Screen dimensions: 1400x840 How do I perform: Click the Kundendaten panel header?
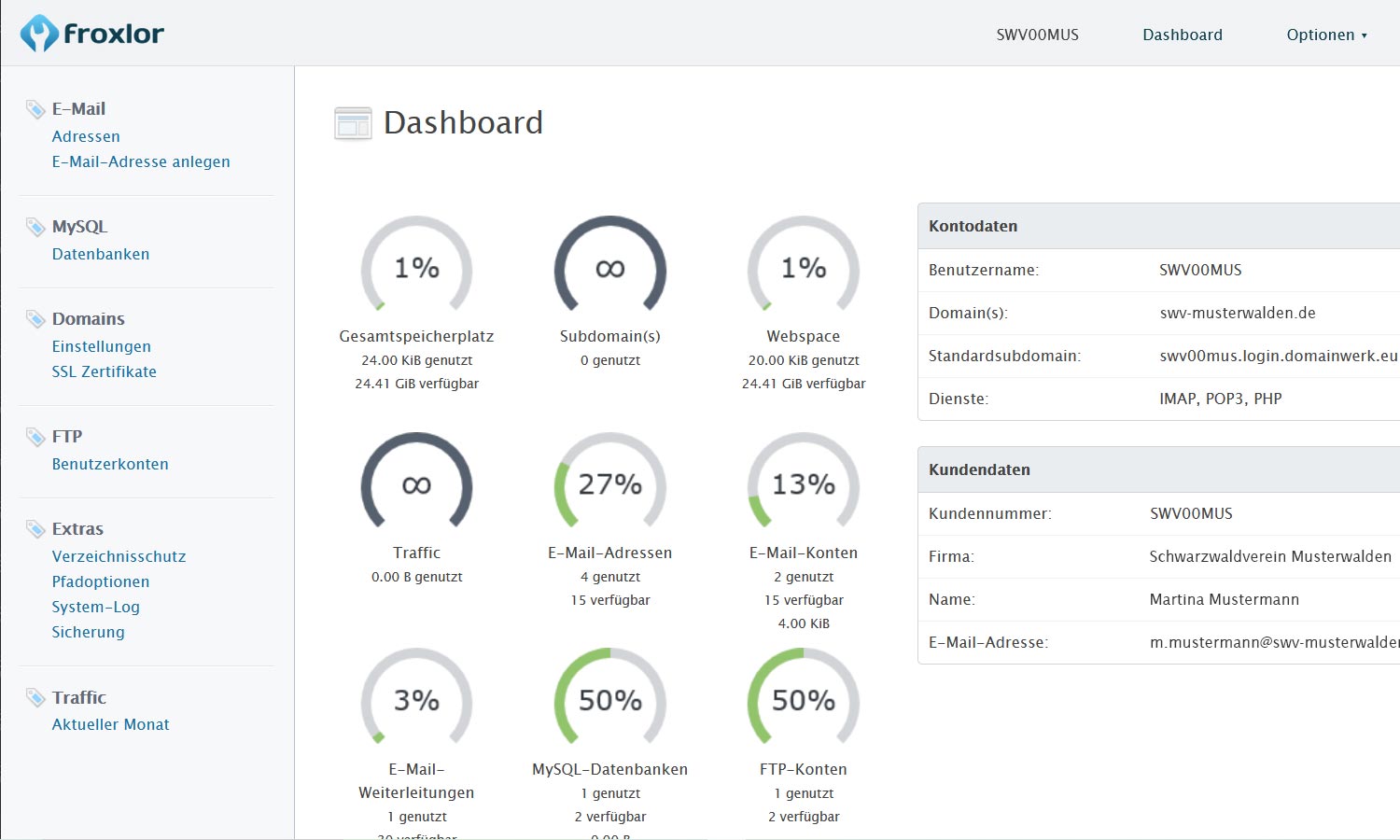click(1158, 469)
